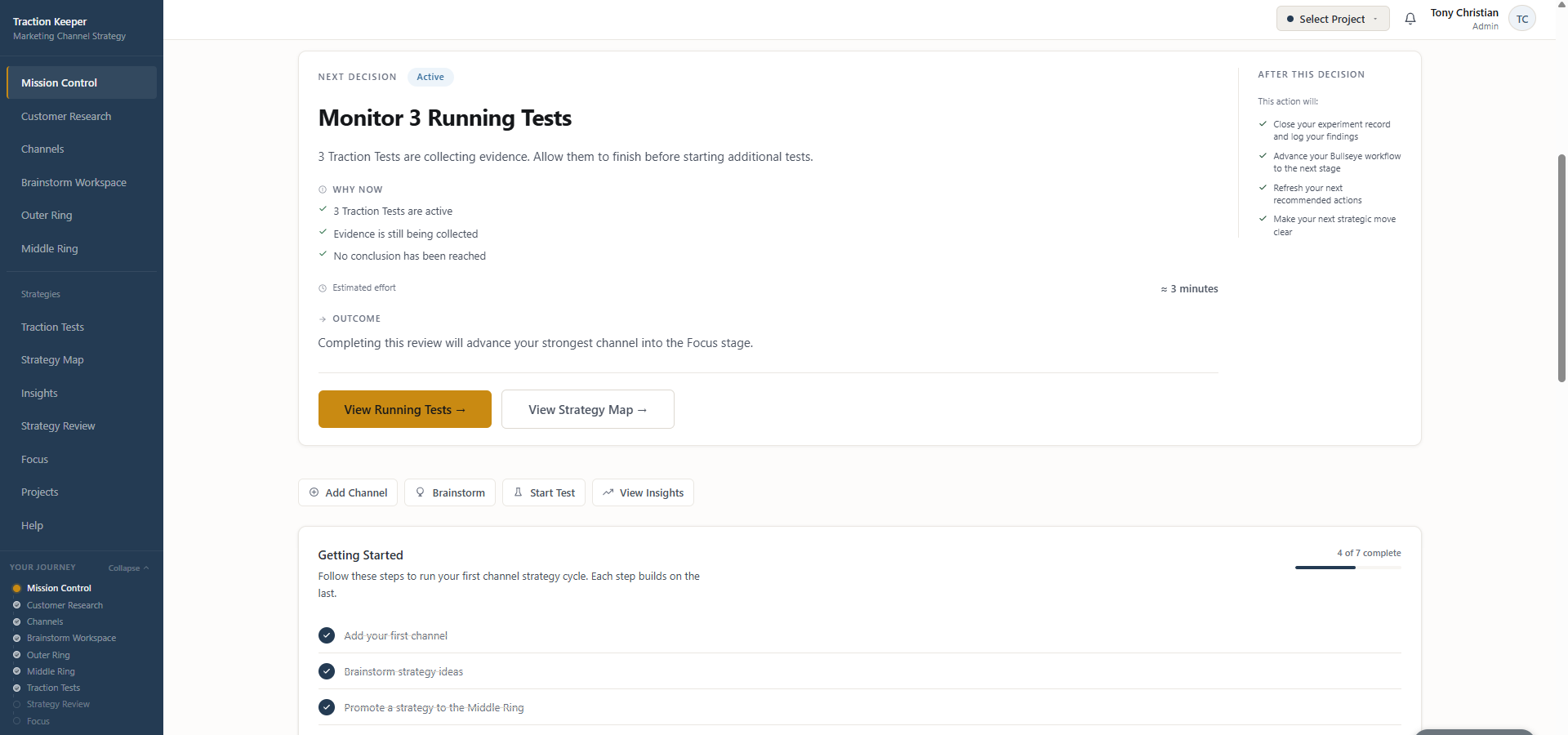
Task: Click '≈ 3 minutes' effort value
Action: 1189,289
